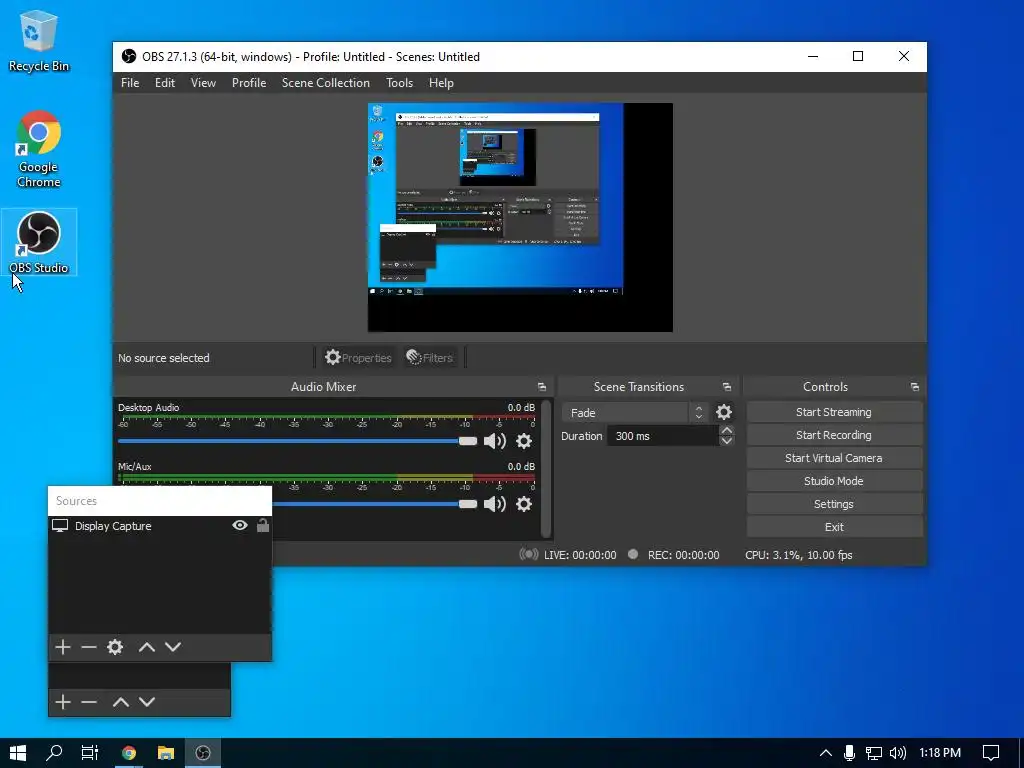
Task: Open taskbar Search
Action: tap(54, 753)
